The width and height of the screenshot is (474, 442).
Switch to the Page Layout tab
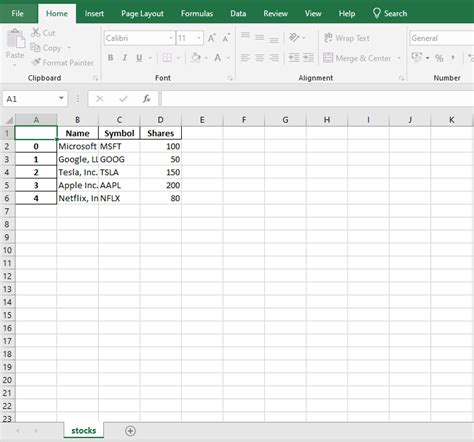(x=142, y=13)
